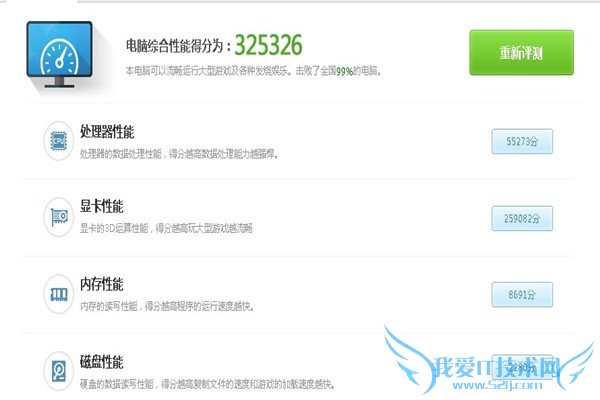Click the www.52ij.com watermark link
Image resolution: width=600 pixels, height=400 pixels.
[x=497, y=385]
